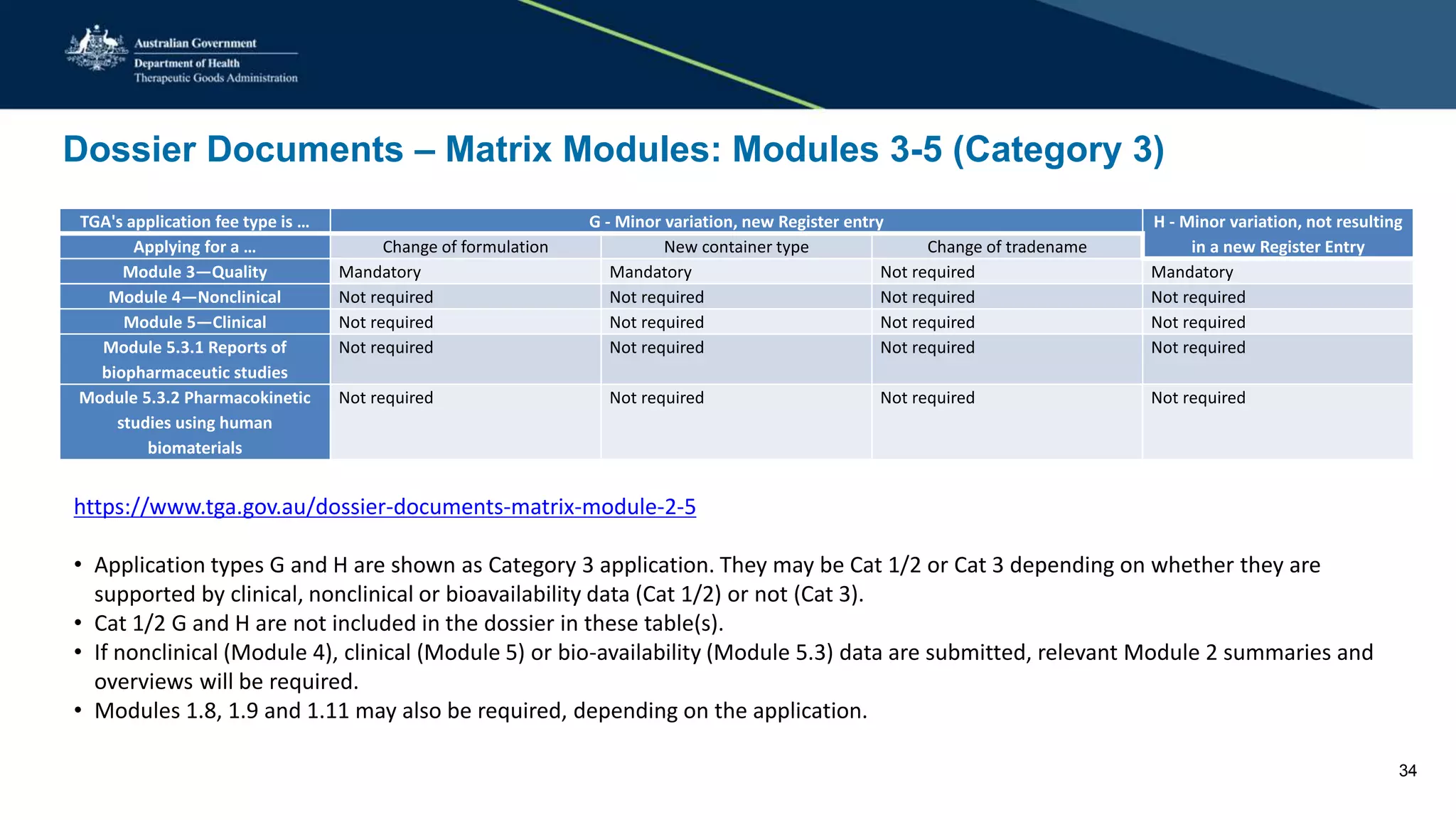
Task: Click Module 4 cell under Change of tradename
Action: [1007, 297]
